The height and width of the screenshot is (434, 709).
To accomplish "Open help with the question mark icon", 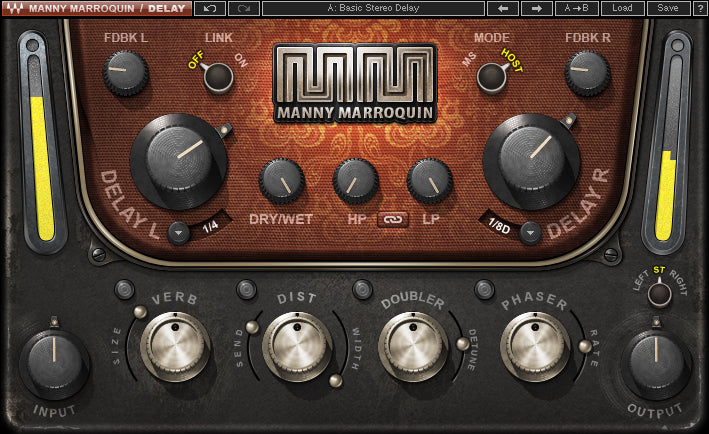I will (700, 8).
